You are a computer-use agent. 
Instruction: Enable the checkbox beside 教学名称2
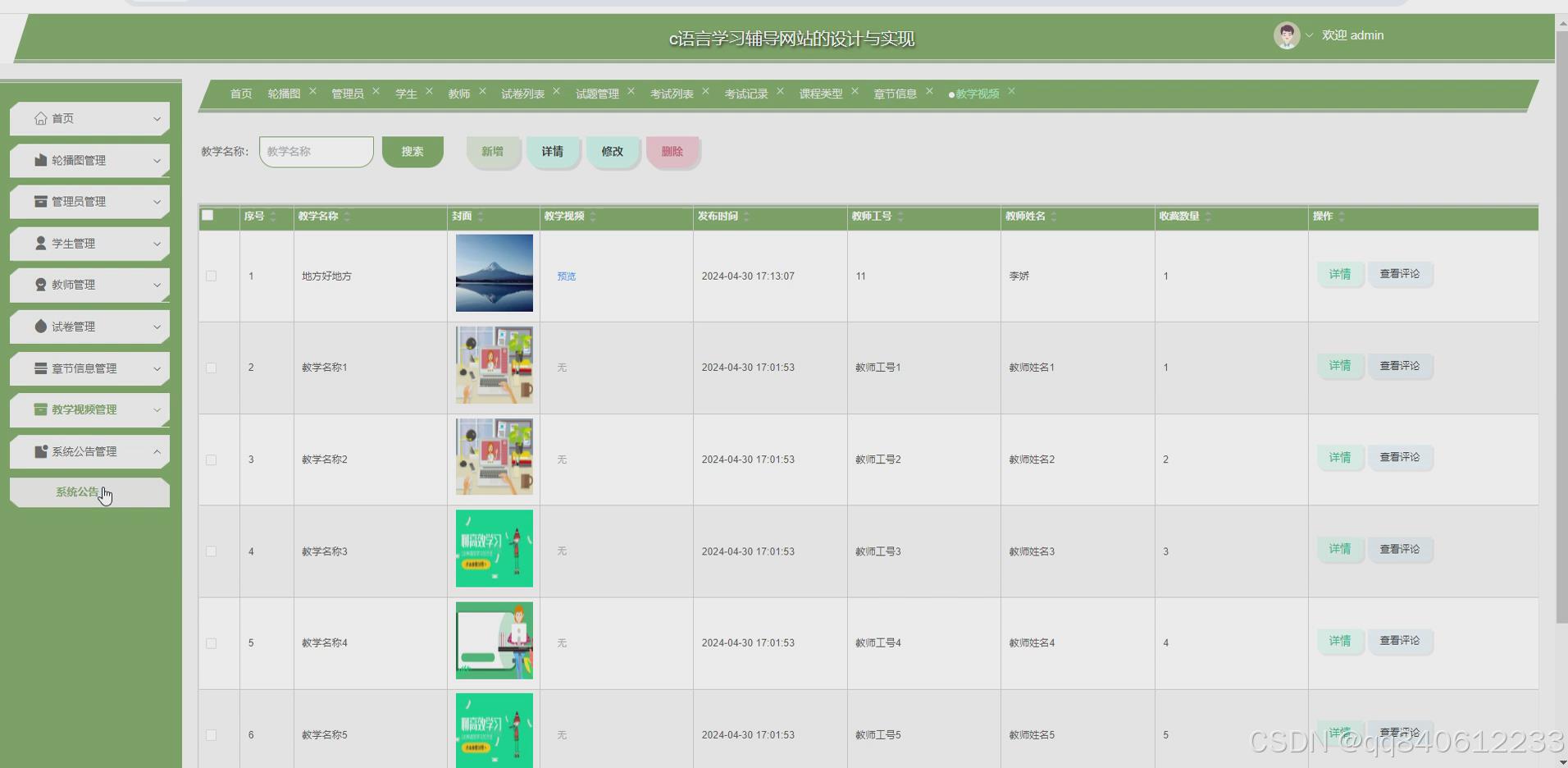tap(211, 459)
